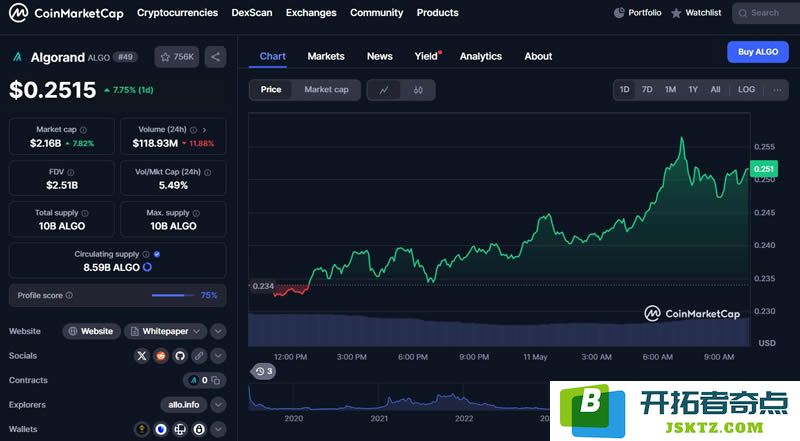Add Algorand to watchlist via 756K star
800x441 pixels.
tap(177, 57)
